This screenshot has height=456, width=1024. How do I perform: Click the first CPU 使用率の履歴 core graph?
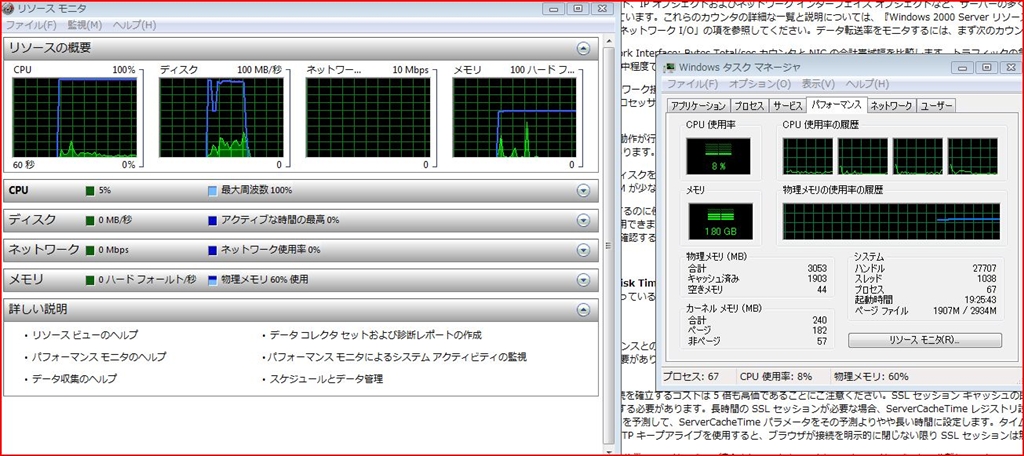coord(808,156)
